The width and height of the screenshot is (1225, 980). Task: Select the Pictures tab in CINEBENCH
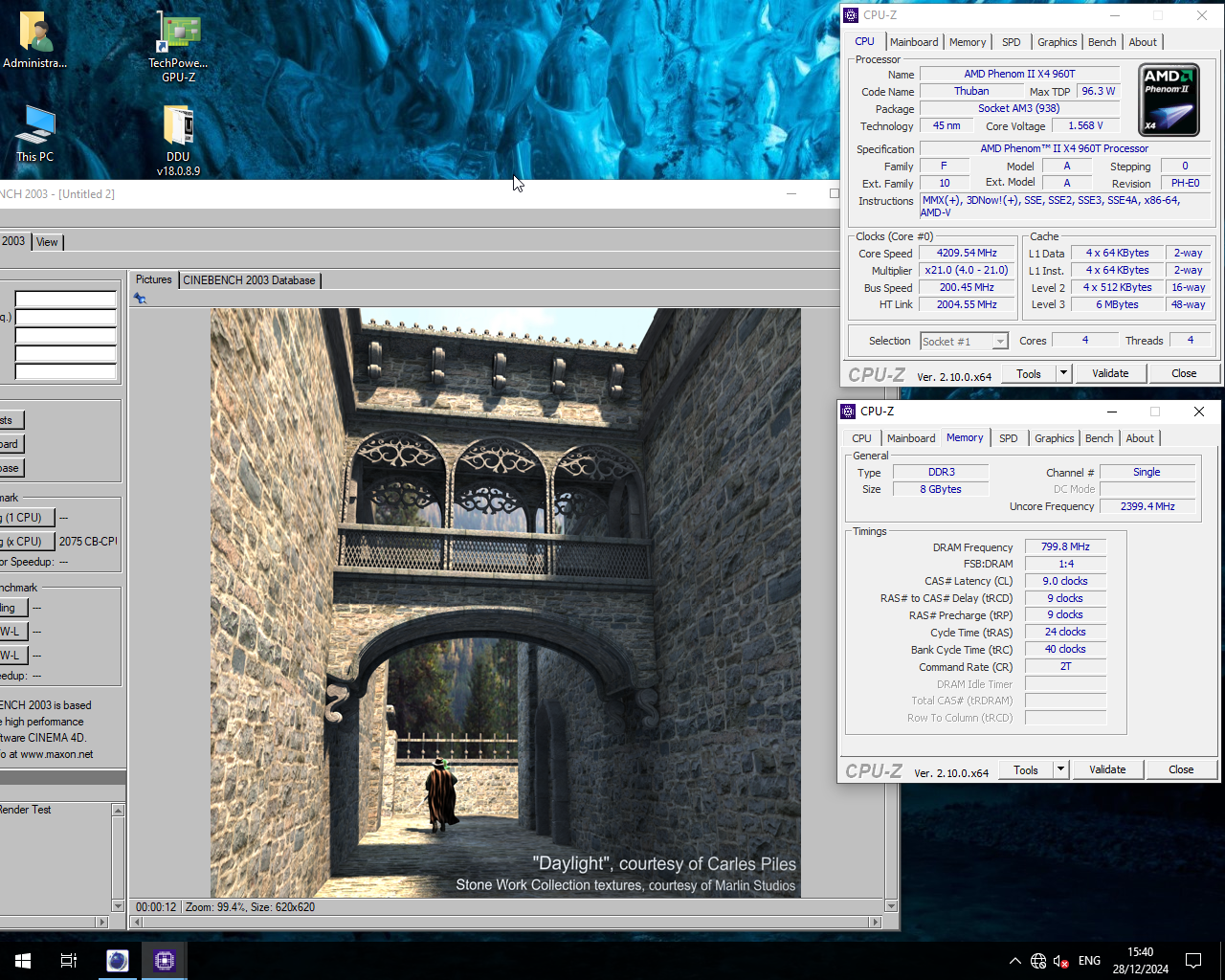point(154,279)
